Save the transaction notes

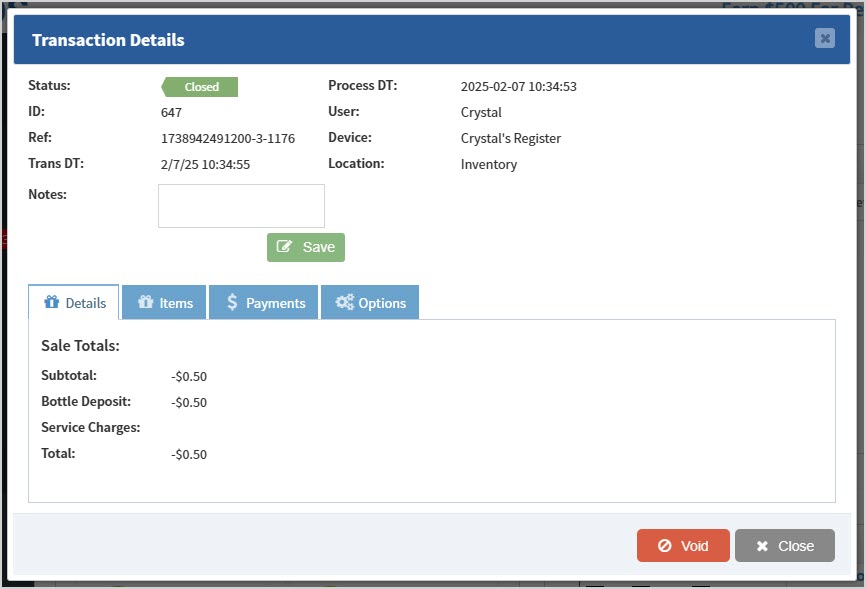[305, 247]
